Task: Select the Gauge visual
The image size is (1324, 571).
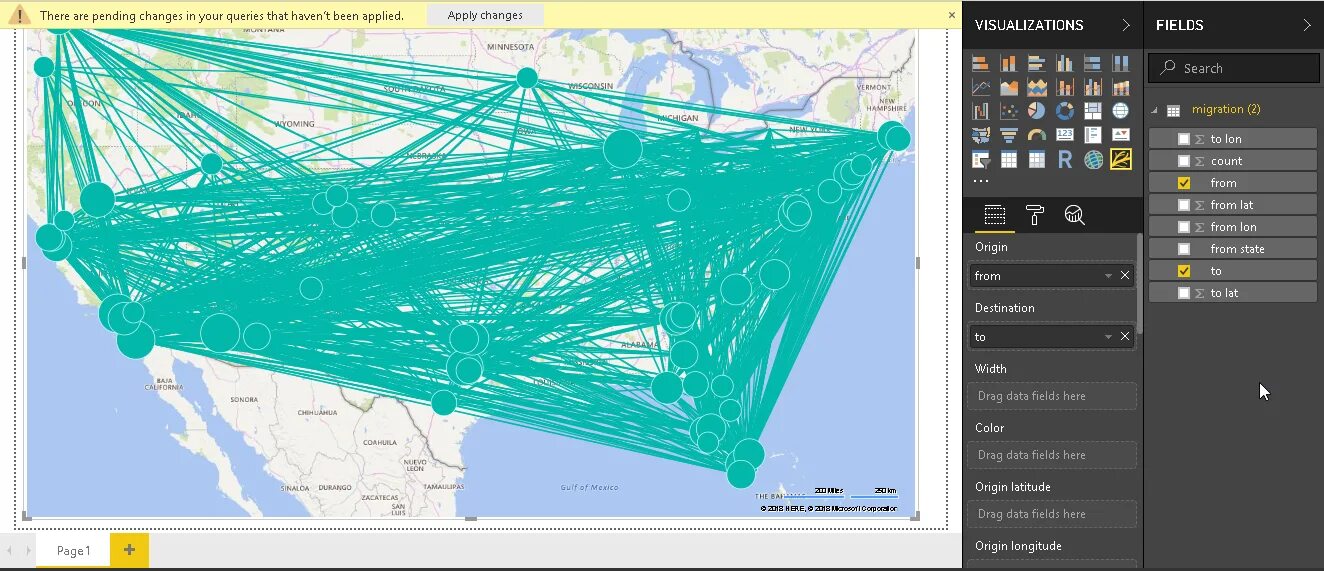Action: click(1036, 135)
